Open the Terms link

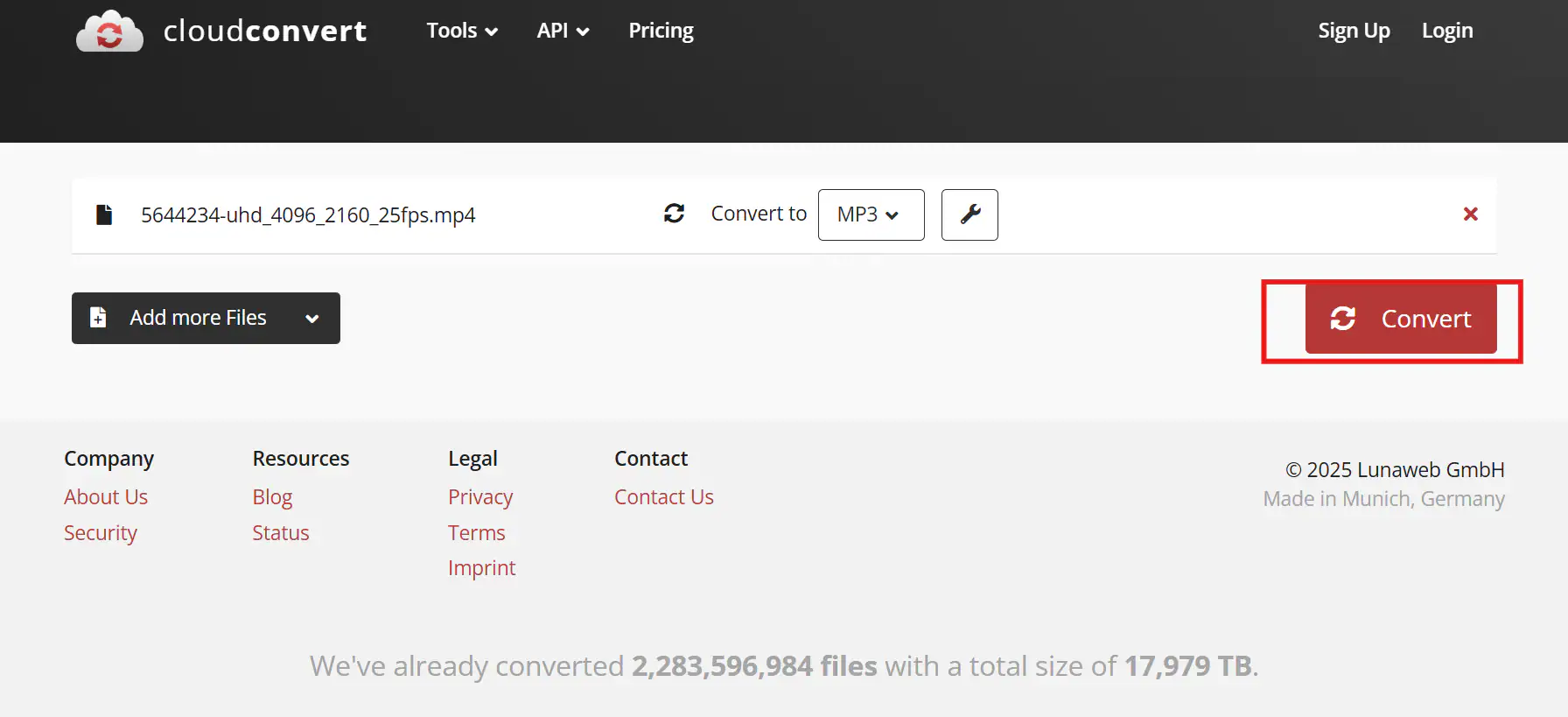477,532
